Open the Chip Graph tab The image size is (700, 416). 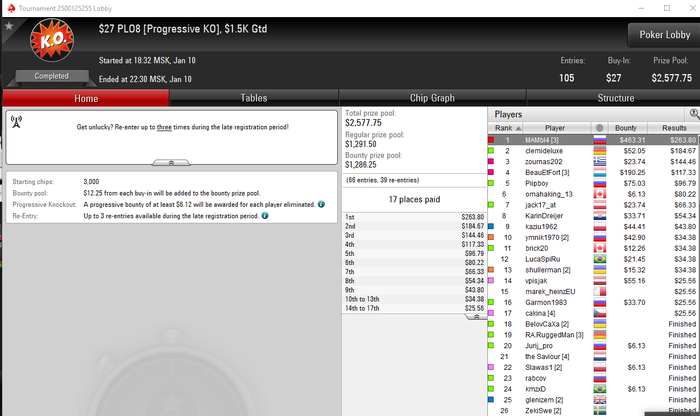pos(432,98)
